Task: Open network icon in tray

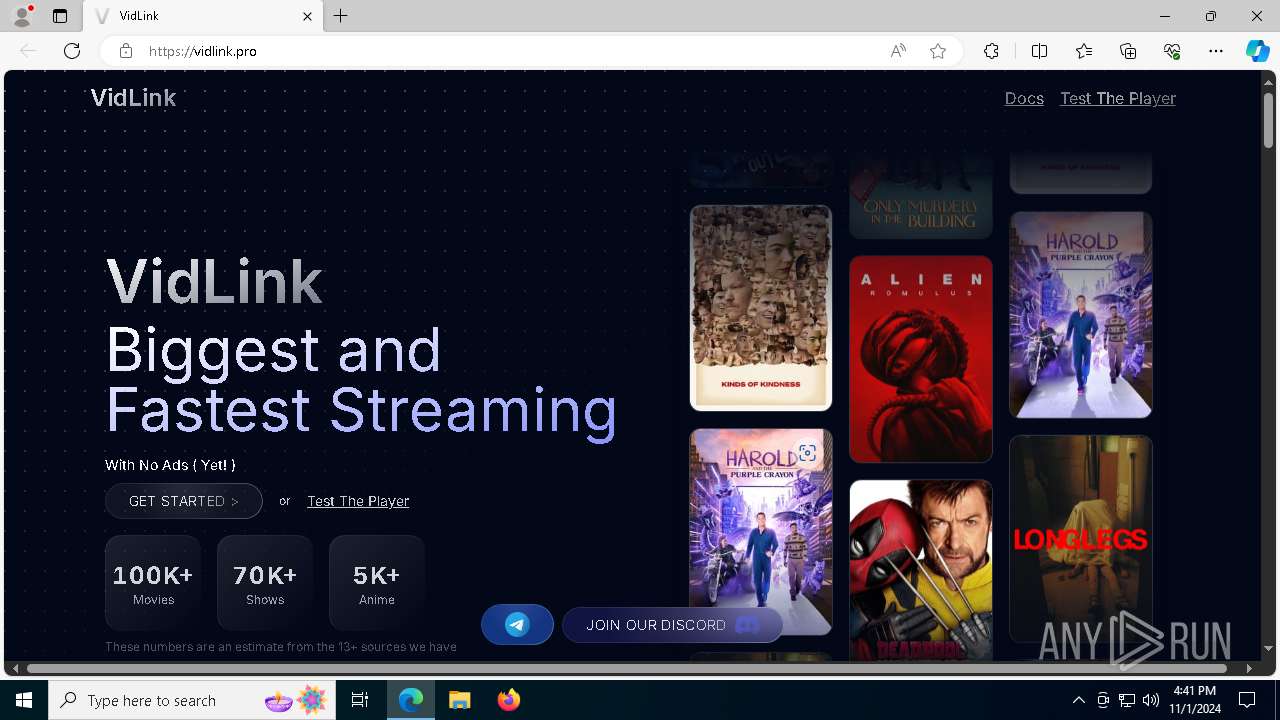Action: point(1127,700)
